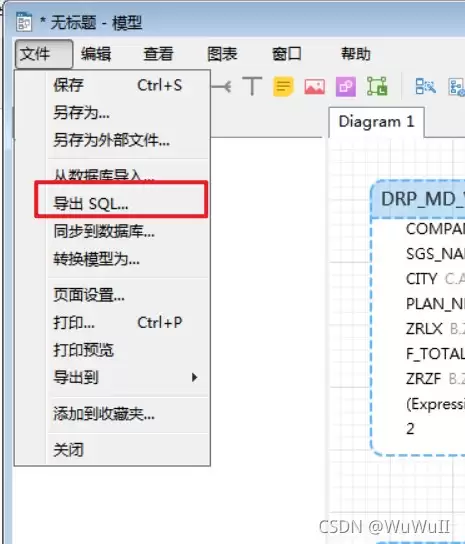Open the 编辑 menu
Viewport: 465px width, 544px height.
pos(96,54)
